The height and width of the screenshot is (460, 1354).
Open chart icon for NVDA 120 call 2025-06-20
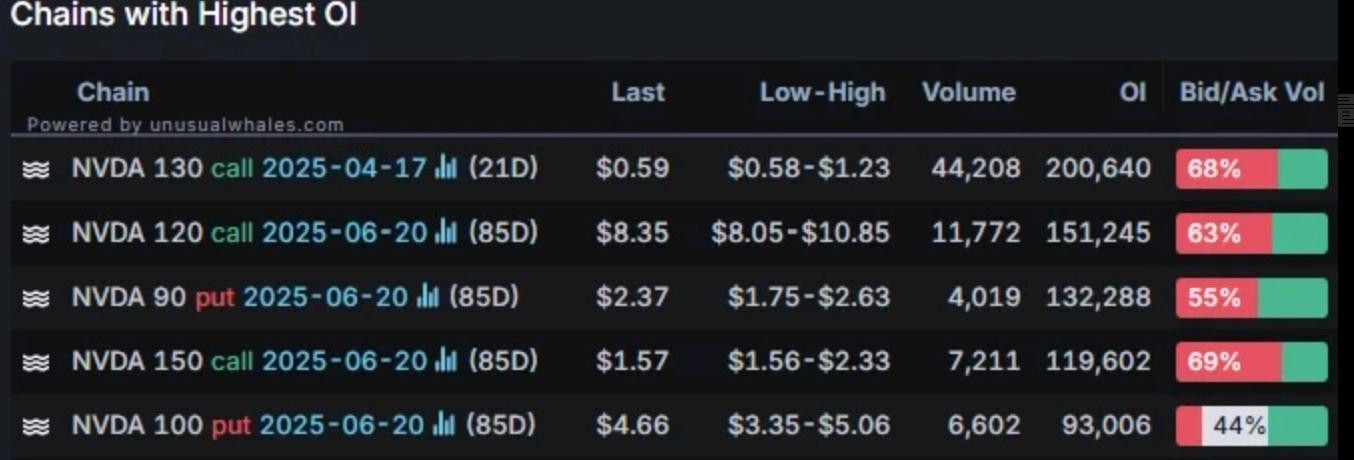pos(446,233)
